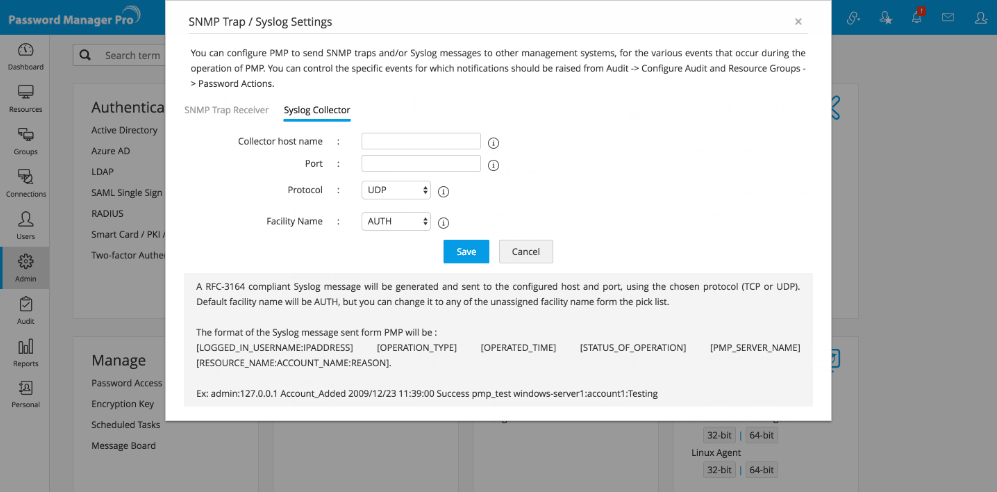
Task: Open the Reports sidebar icon
Action: tap(25, 352)
